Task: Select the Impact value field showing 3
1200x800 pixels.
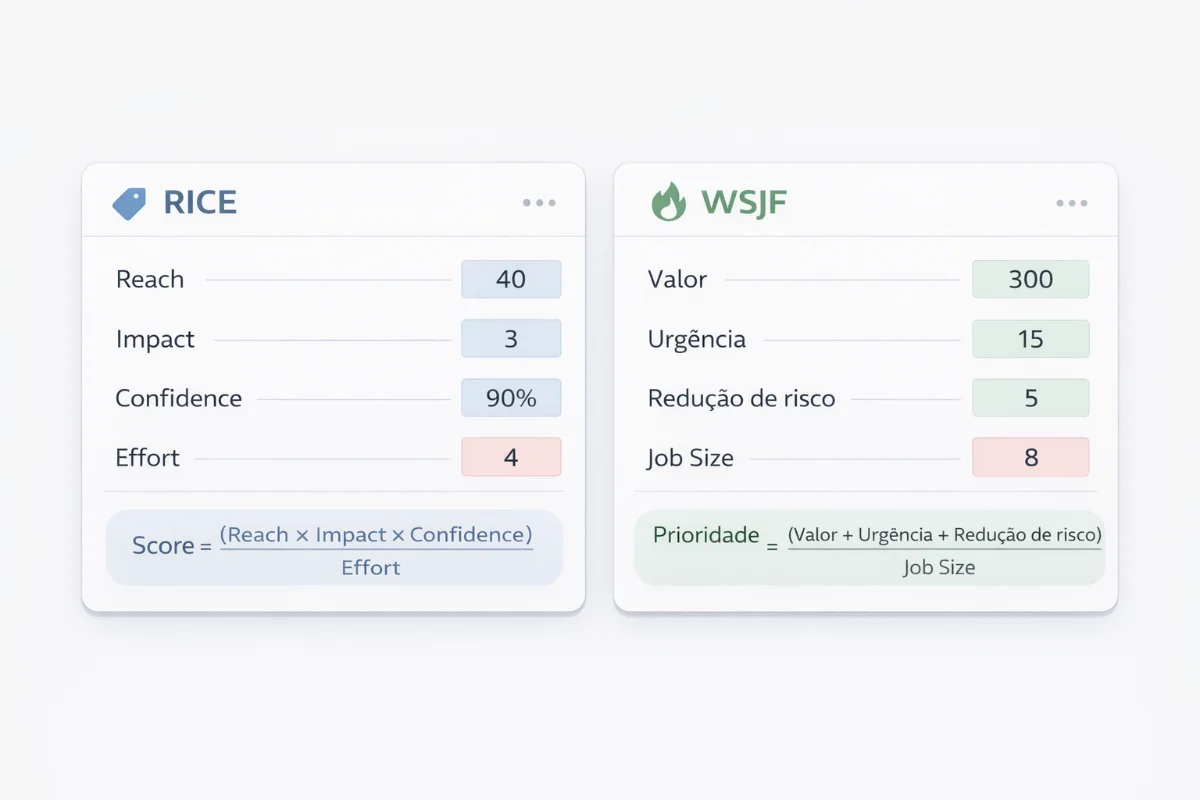Action: click(511, 339)
